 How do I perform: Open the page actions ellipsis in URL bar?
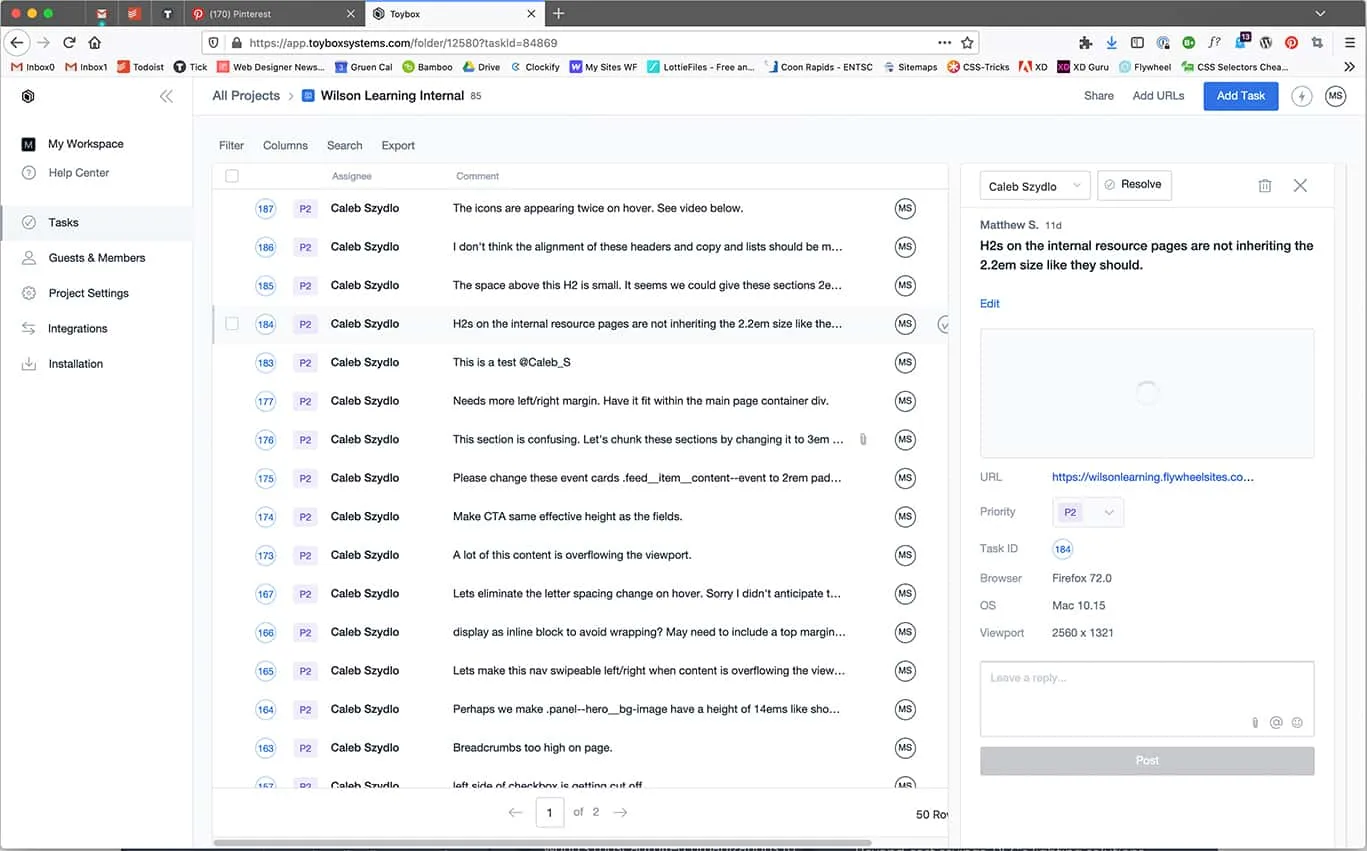click(944, 43)
